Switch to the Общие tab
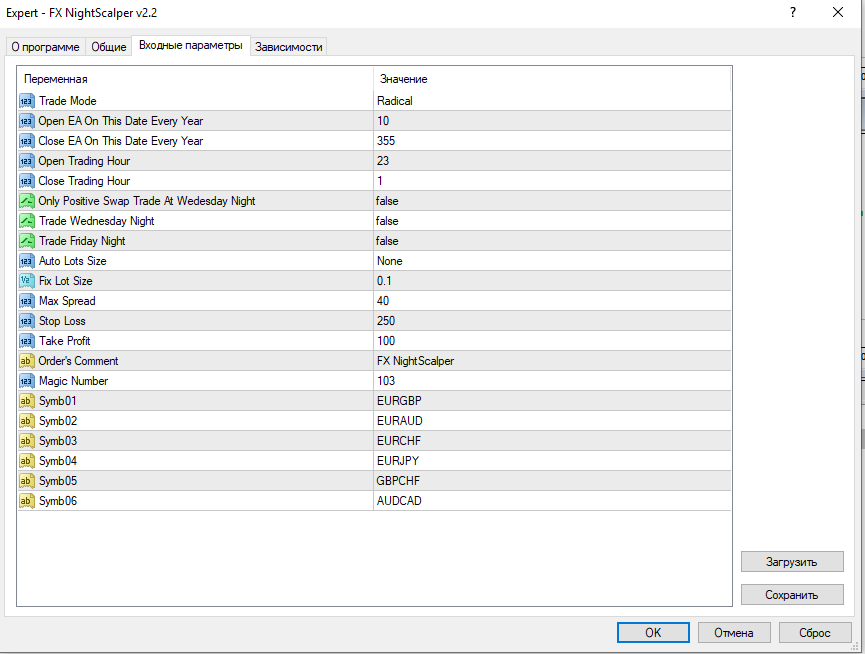The width and height of the screenshot is (865, 654). point(109,47)
